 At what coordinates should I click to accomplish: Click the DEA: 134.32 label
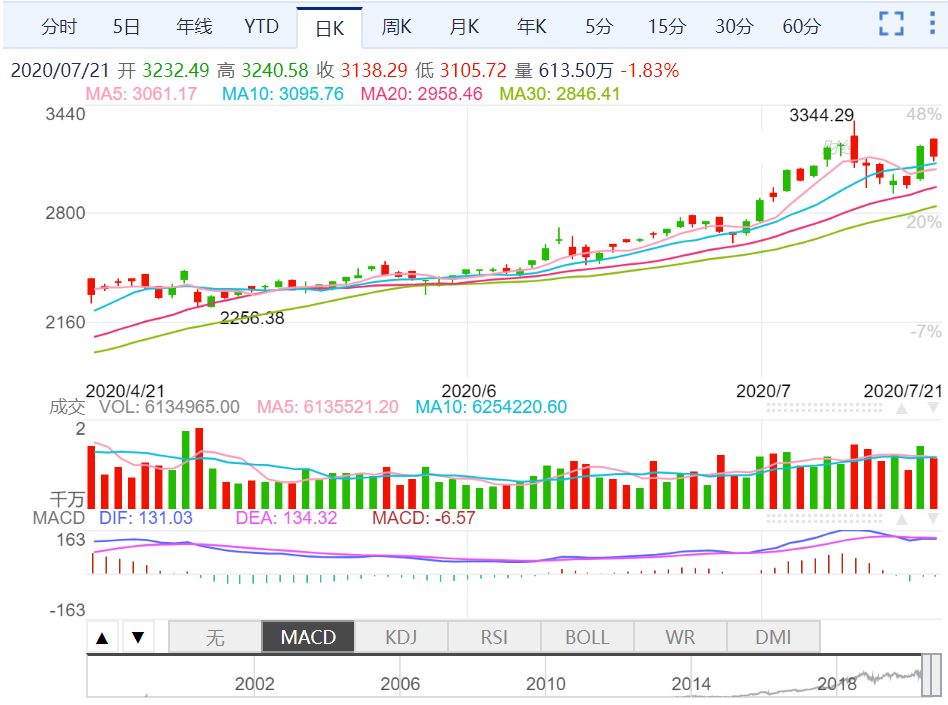point(286,518)
